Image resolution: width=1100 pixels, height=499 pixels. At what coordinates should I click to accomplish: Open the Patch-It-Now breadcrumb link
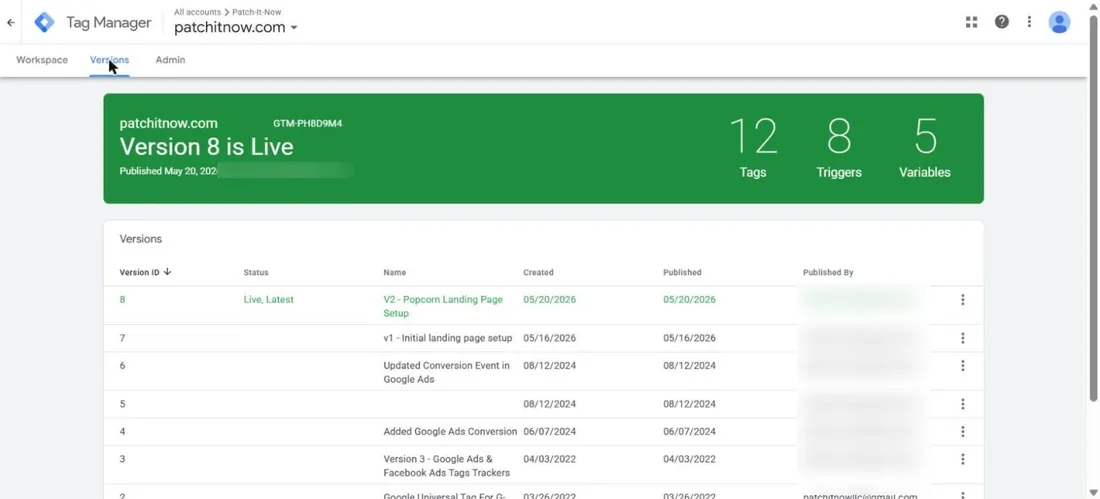pyautogui.click(x=257, y=12)
